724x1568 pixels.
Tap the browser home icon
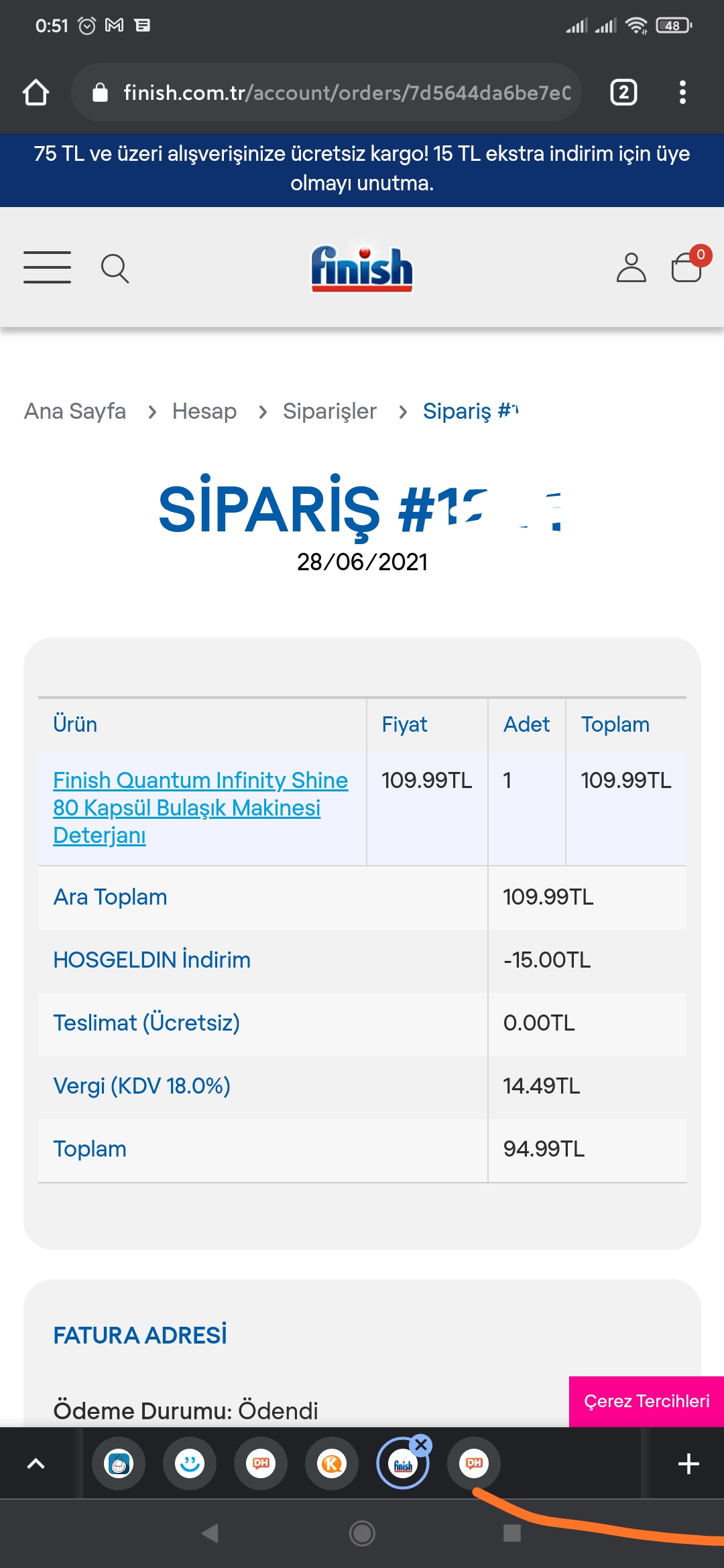tap(36, 92)
